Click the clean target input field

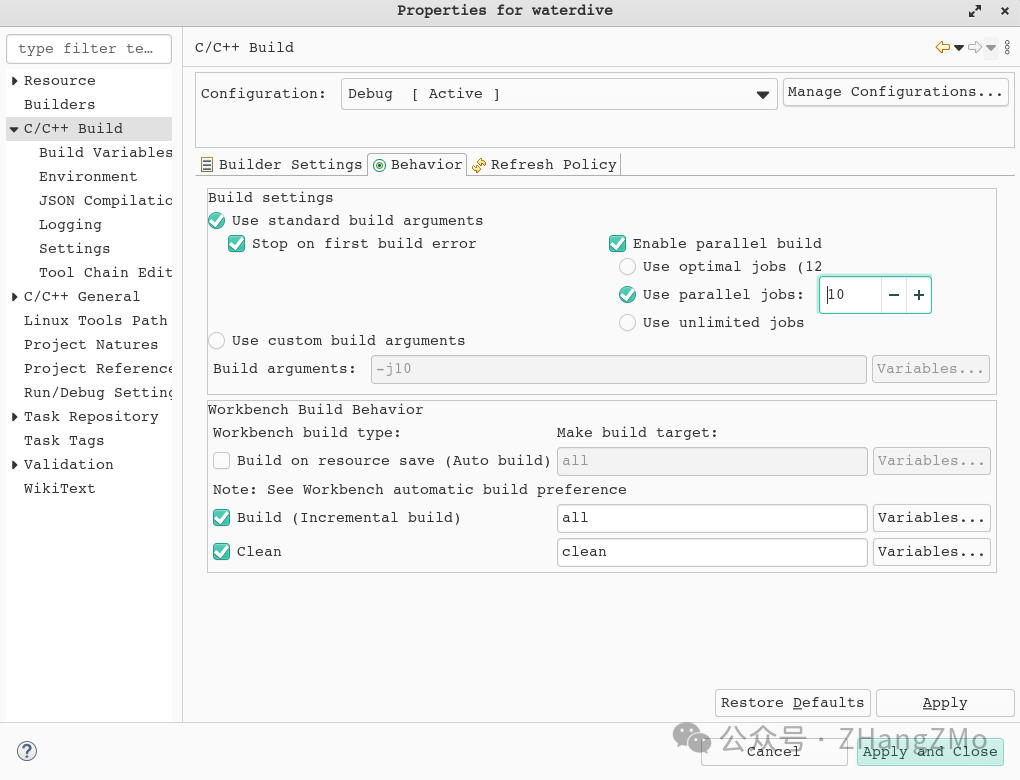pos(712,552)
